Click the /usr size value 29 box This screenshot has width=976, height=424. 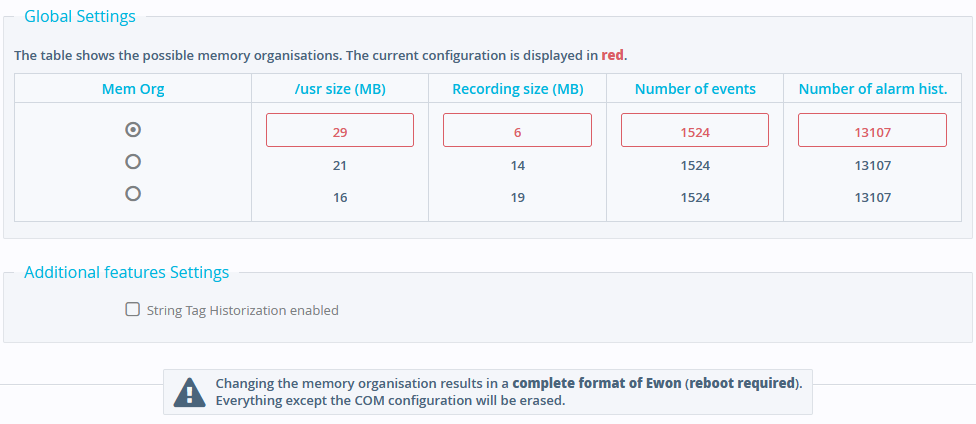[340, 130]
